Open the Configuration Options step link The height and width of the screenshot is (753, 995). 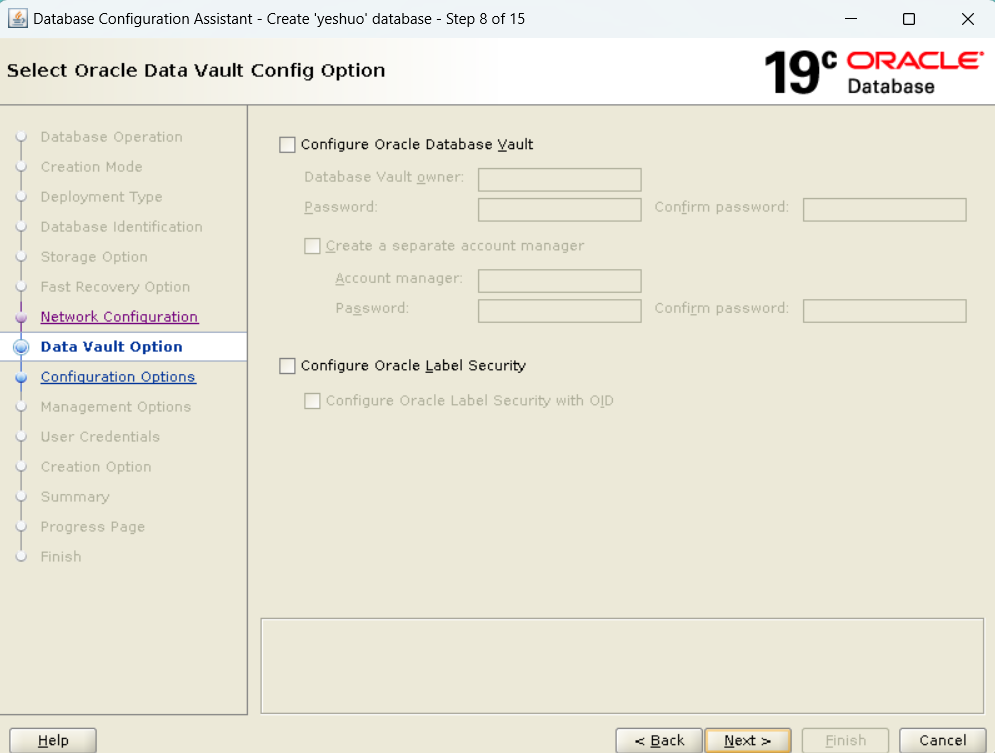click(x=118, y=377)
